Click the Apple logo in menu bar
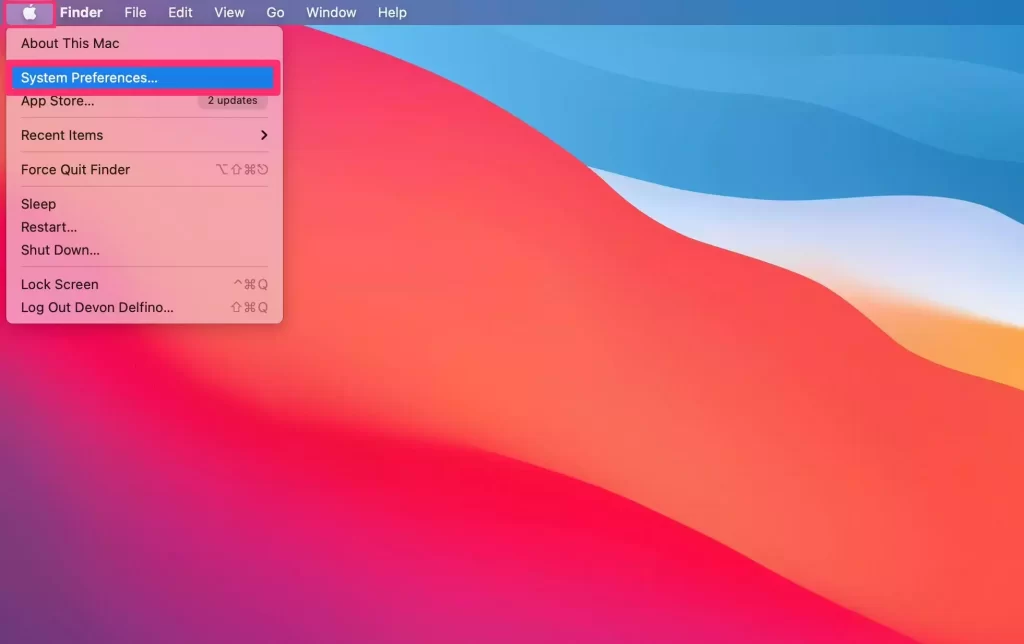1024x644 pixels. (x=30, y=13)
